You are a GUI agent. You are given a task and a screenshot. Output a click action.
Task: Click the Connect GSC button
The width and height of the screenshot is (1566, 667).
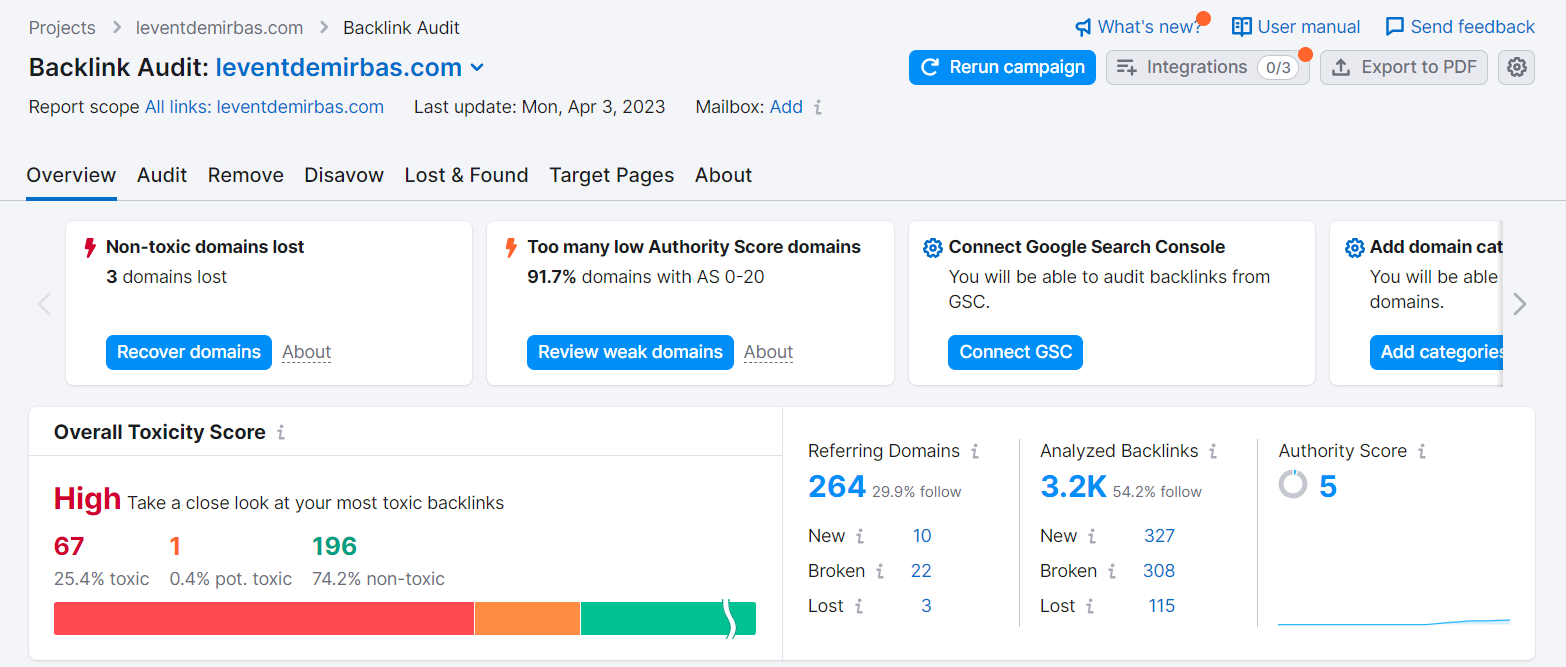(1015, 352)
